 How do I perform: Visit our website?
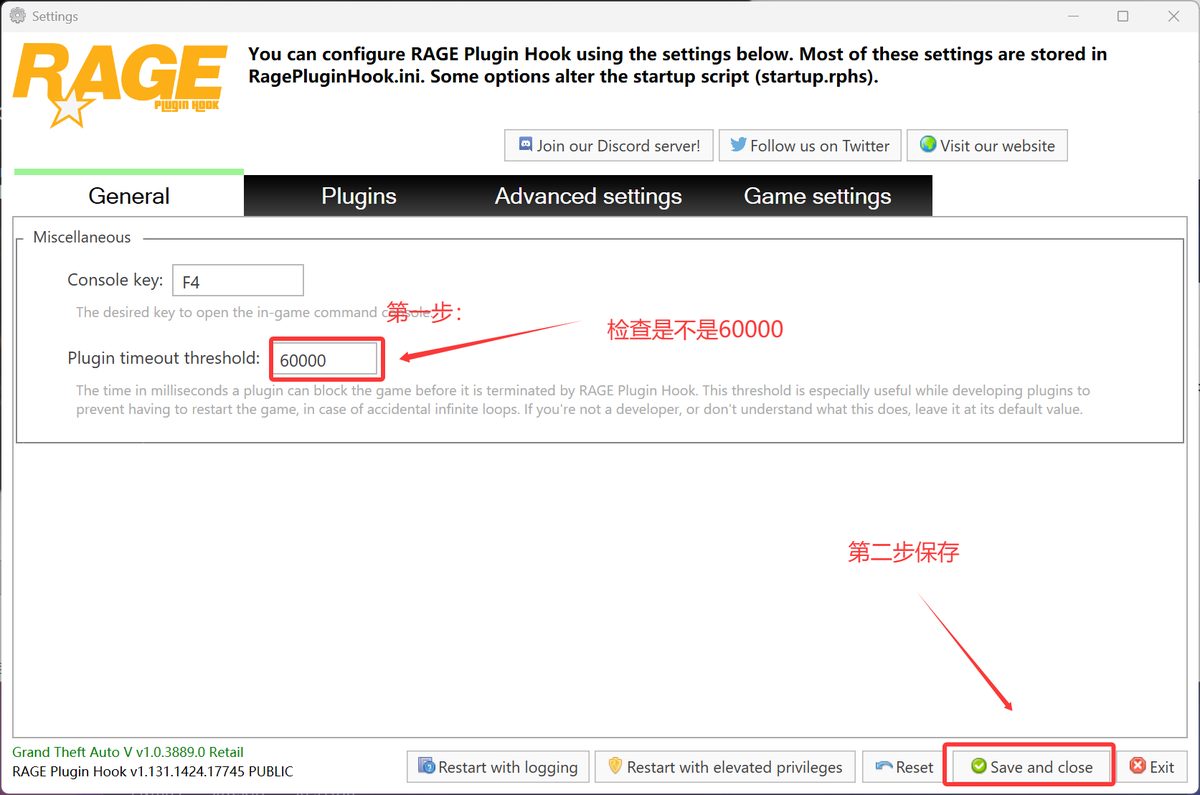tap(987, 146)
